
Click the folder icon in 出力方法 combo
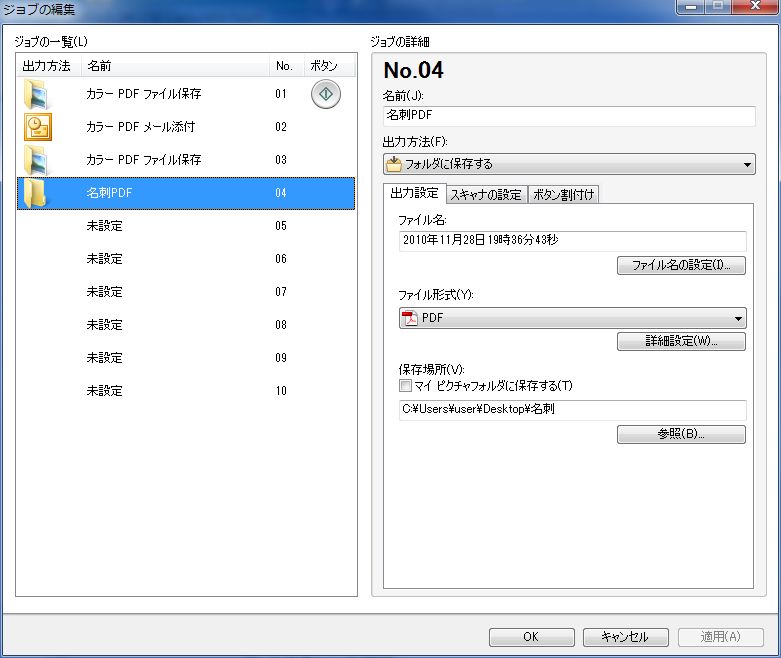tap(394, 164)
